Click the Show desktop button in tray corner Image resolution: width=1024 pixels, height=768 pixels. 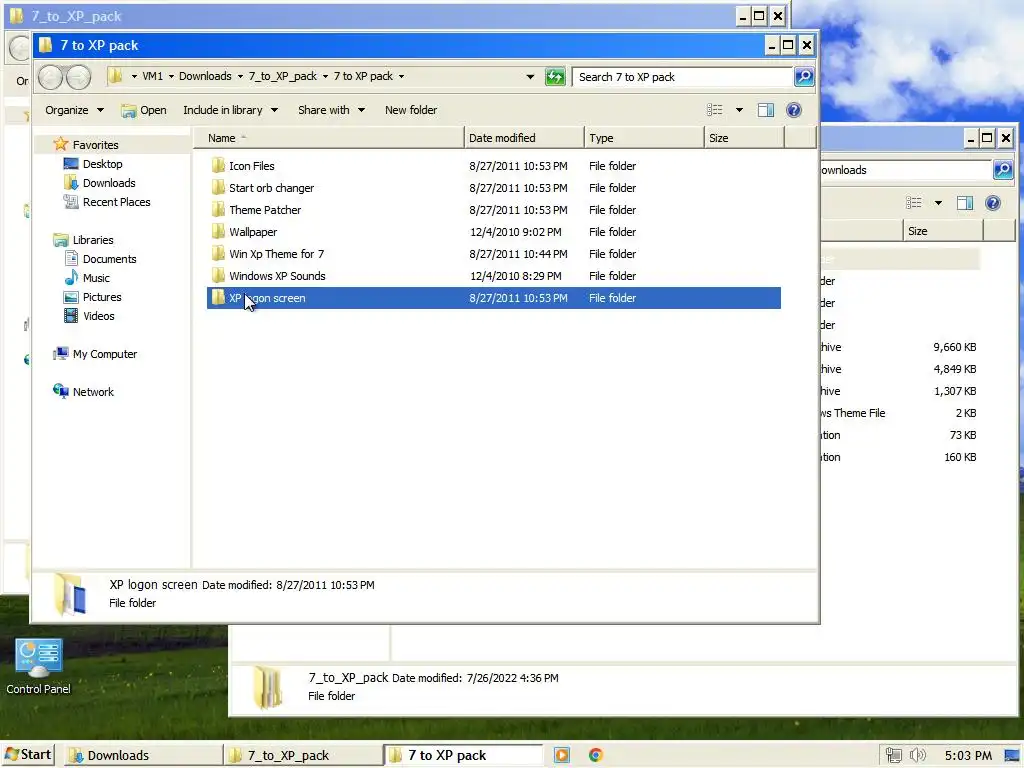click(1013, 755)
